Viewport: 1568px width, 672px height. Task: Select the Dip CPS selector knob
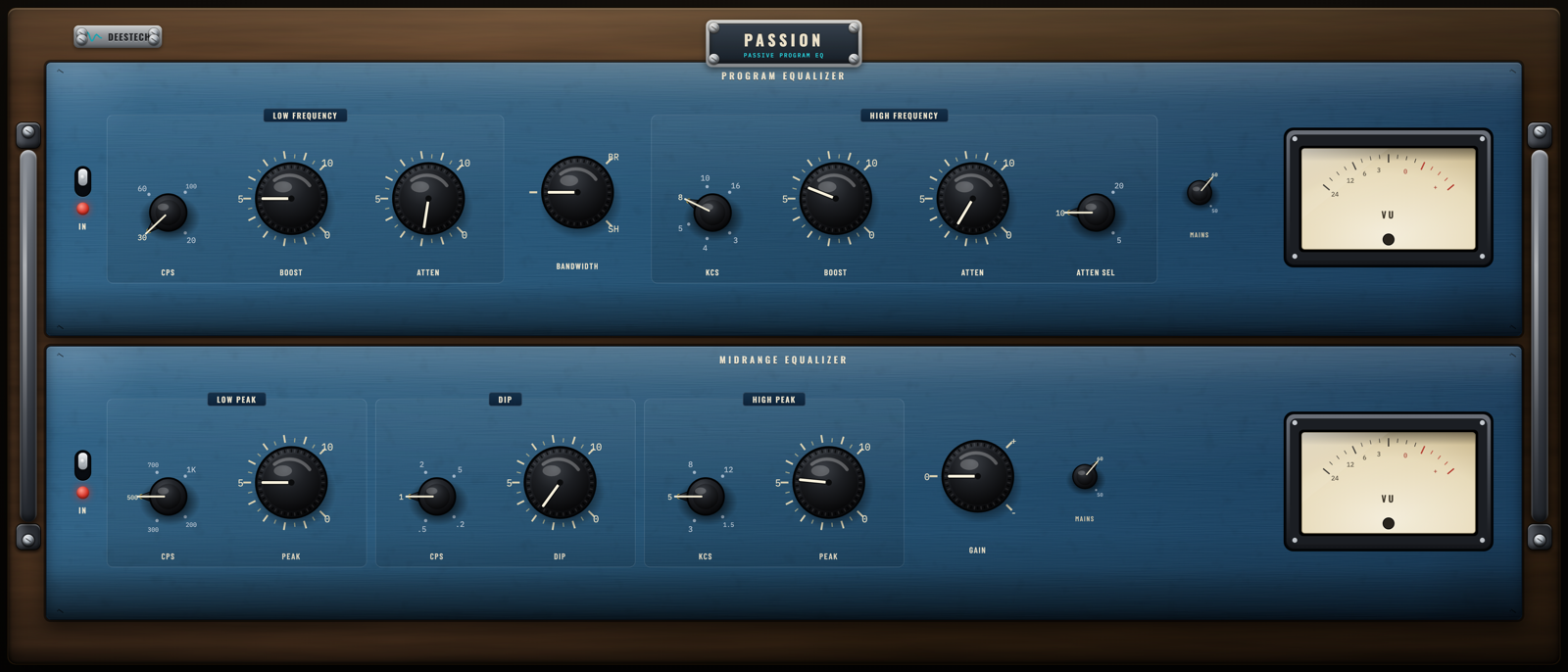click(x=437, y=497)
